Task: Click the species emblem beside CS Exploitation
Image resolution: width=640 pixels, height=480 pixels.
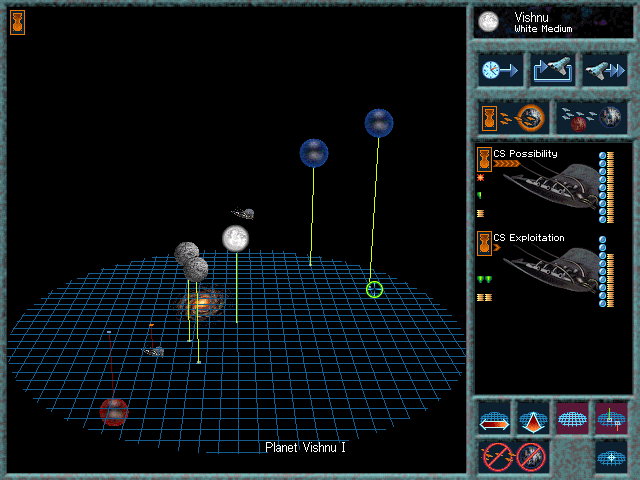Action: point(484,243)
